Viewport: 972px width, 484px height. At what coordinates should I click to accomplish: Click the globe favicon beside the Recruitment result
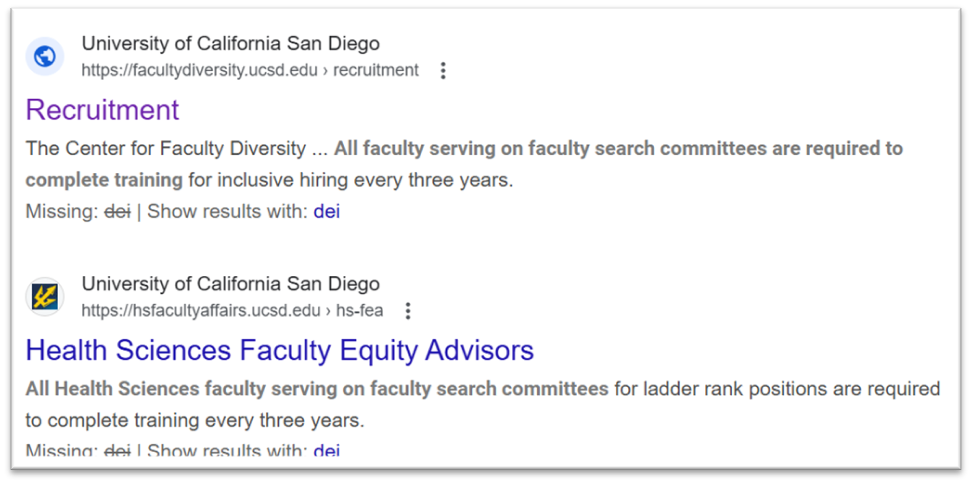coord(45,56)
